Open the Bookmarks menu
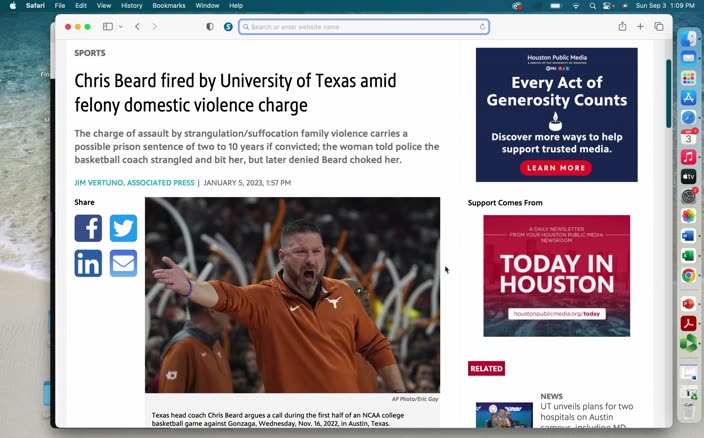The width and height of the screenshot is (704, 438). pos(169,6)
